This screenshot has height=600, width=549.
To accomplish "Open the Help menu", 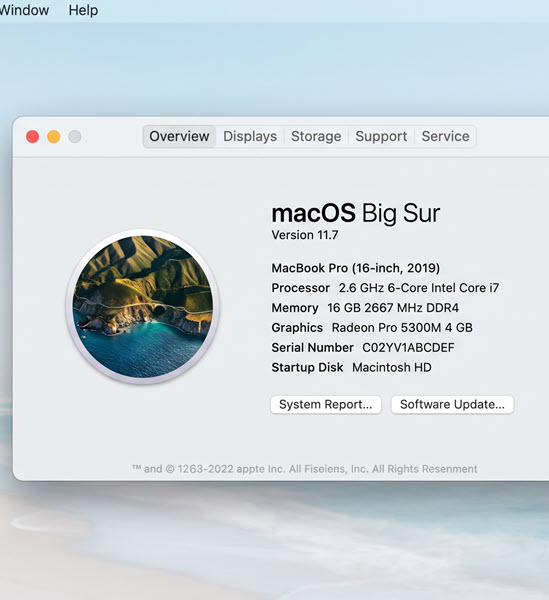I will tap(83, 10).
